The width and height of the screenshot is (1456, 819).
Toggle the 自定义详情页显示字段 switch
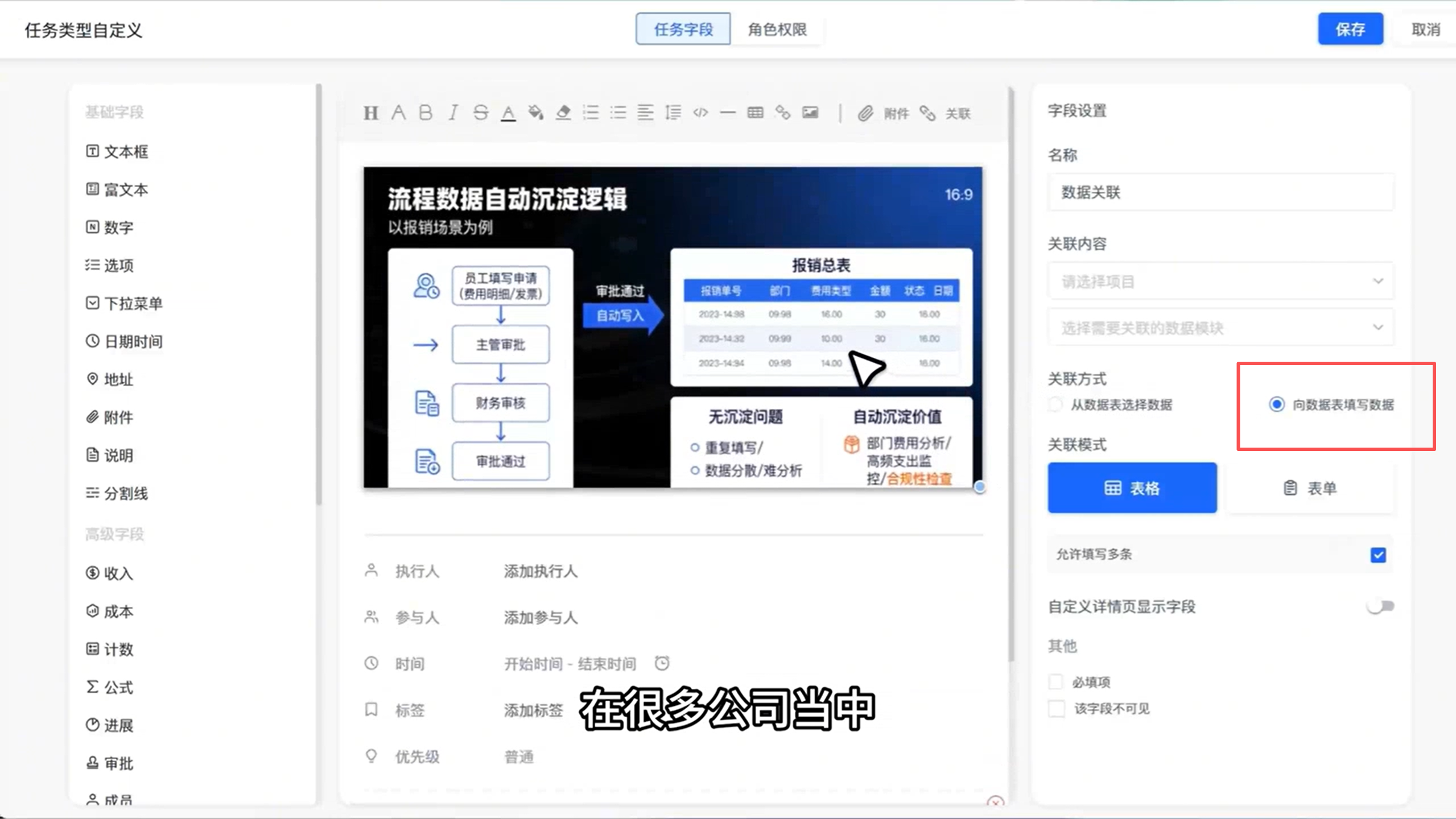tap(1380, 606)
